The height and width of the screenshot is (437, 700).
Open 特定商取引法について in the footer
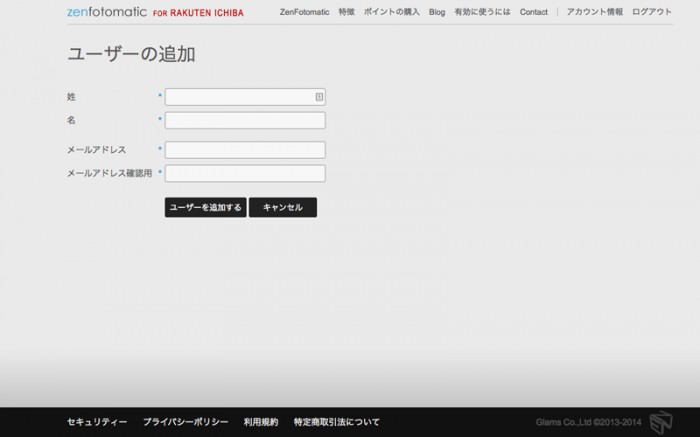[x=336, y=422]
